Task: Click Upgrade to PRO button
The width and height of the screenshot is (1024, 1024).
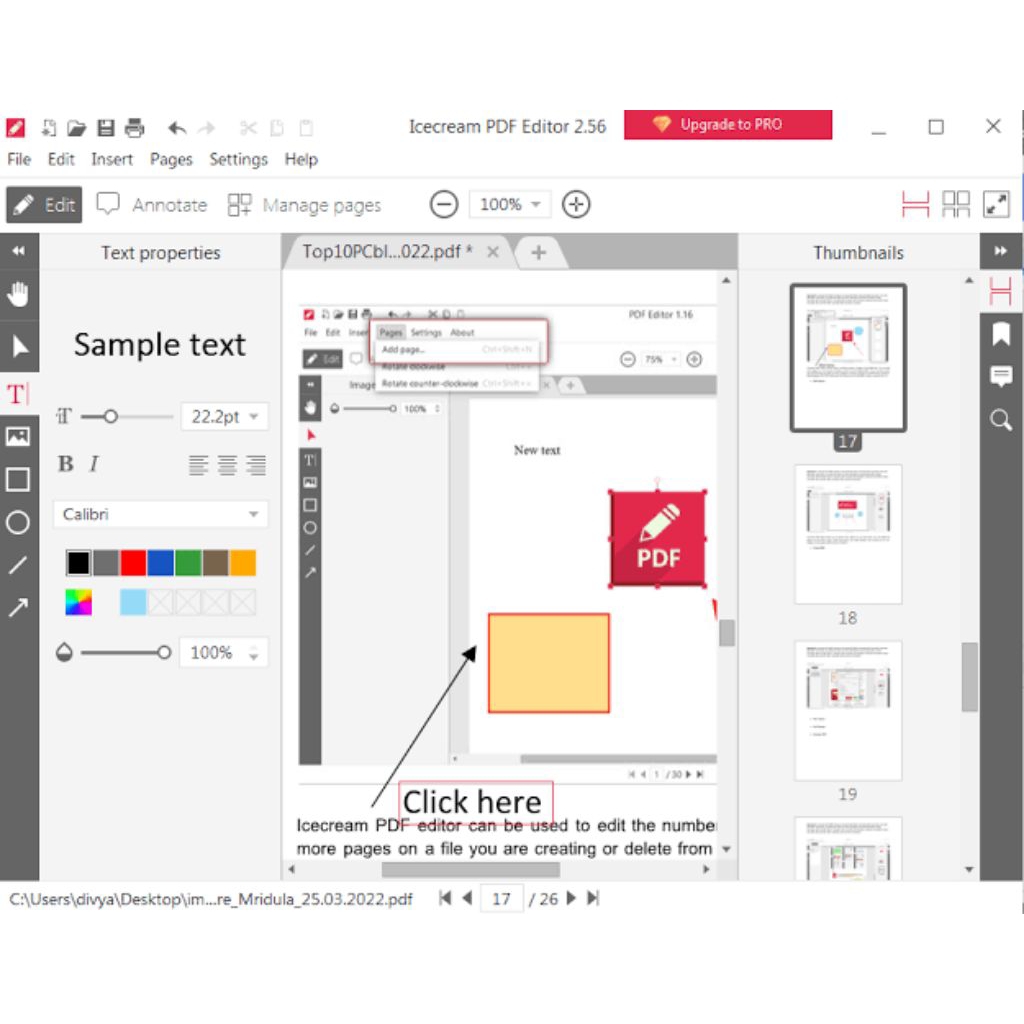Action: [728, 125]
